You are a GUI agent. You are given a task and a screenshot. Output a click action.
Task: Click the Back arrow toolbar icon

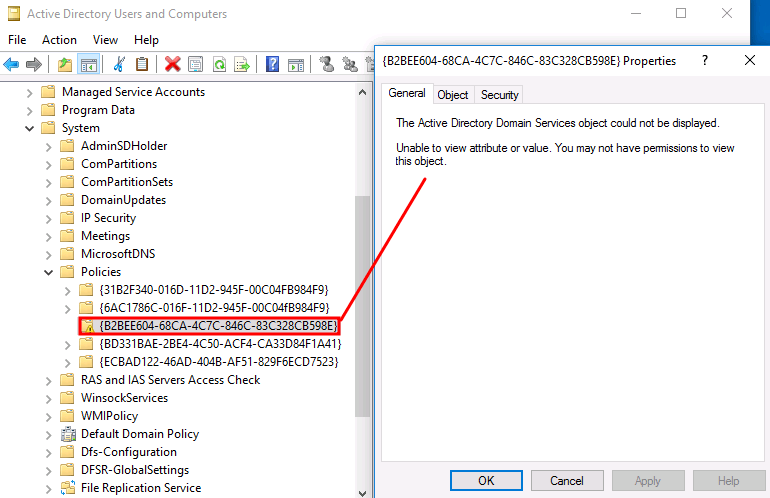(11, 64)
